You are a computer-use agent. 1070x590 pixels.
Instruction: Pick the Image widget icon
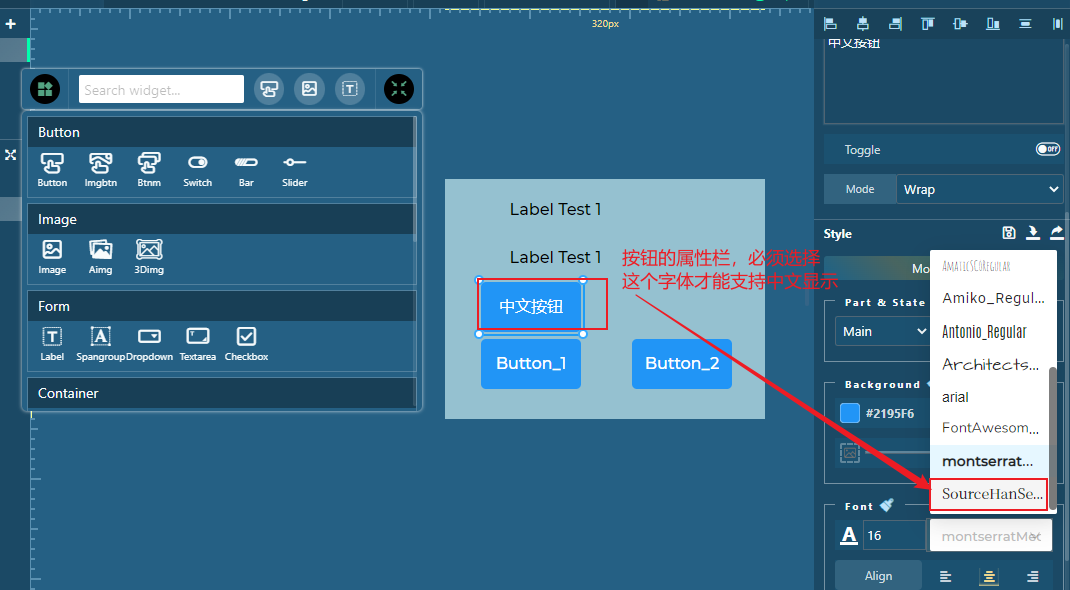52,256
